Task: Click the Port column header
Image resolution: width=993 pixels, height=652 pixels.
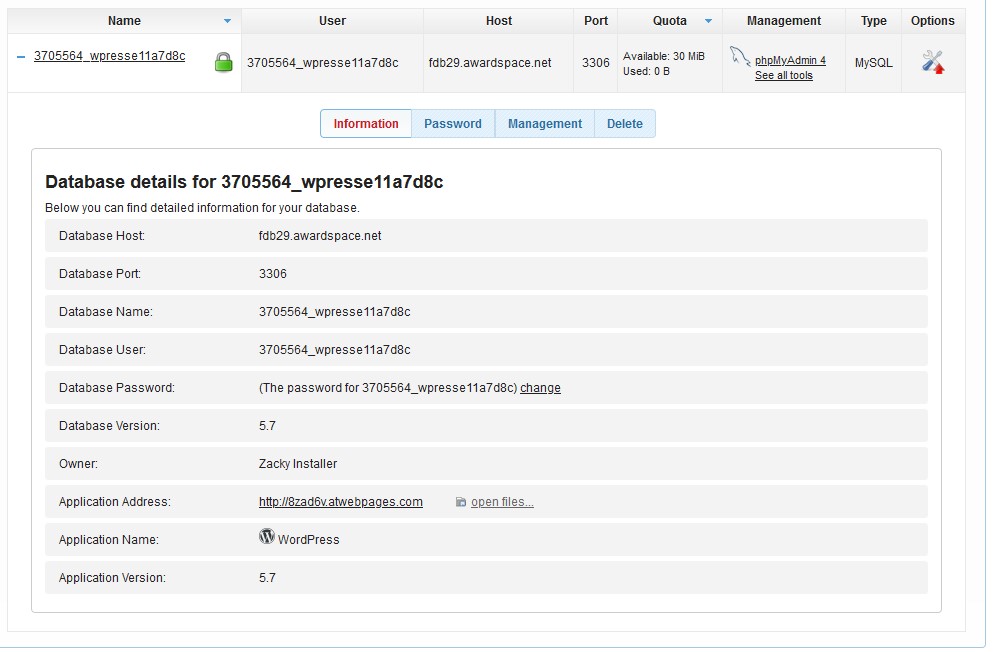Action: 595,20
